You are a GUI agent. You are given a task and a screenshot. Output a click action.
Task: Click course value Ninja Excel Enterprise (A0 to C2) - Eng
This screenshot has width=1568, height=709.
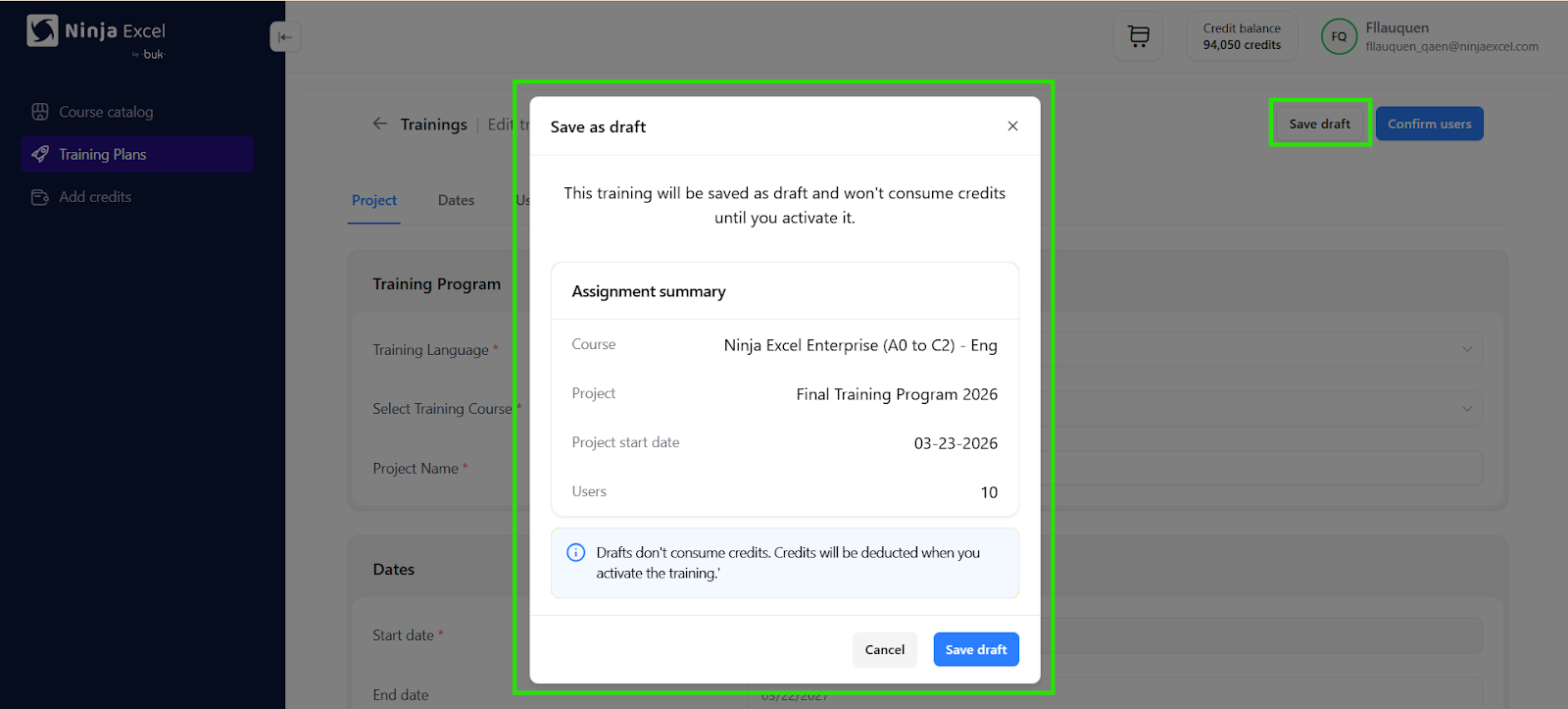tap(860, 345)
